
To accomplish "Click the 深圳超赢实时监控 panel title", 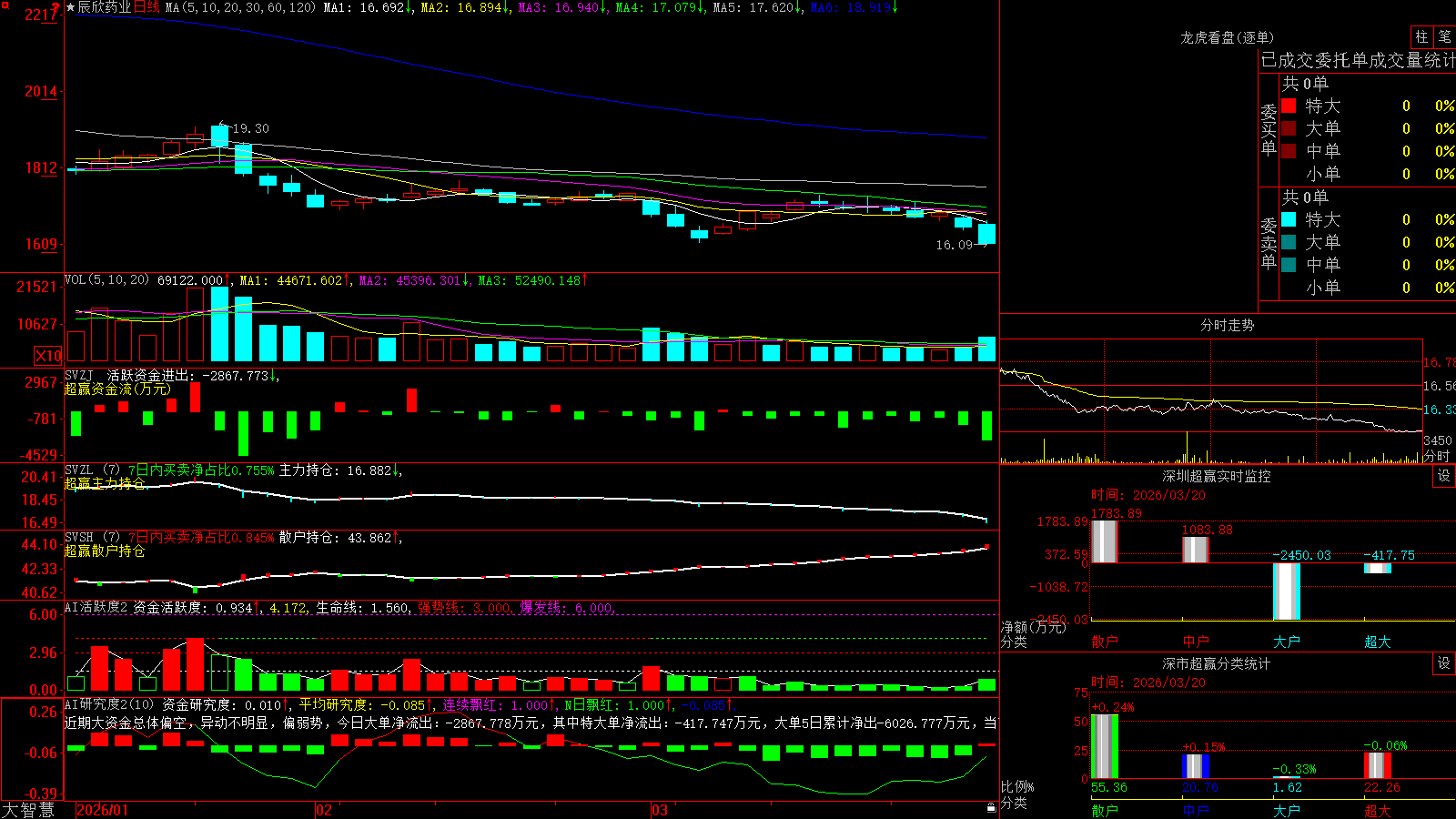I will [x=1217, y=476].
